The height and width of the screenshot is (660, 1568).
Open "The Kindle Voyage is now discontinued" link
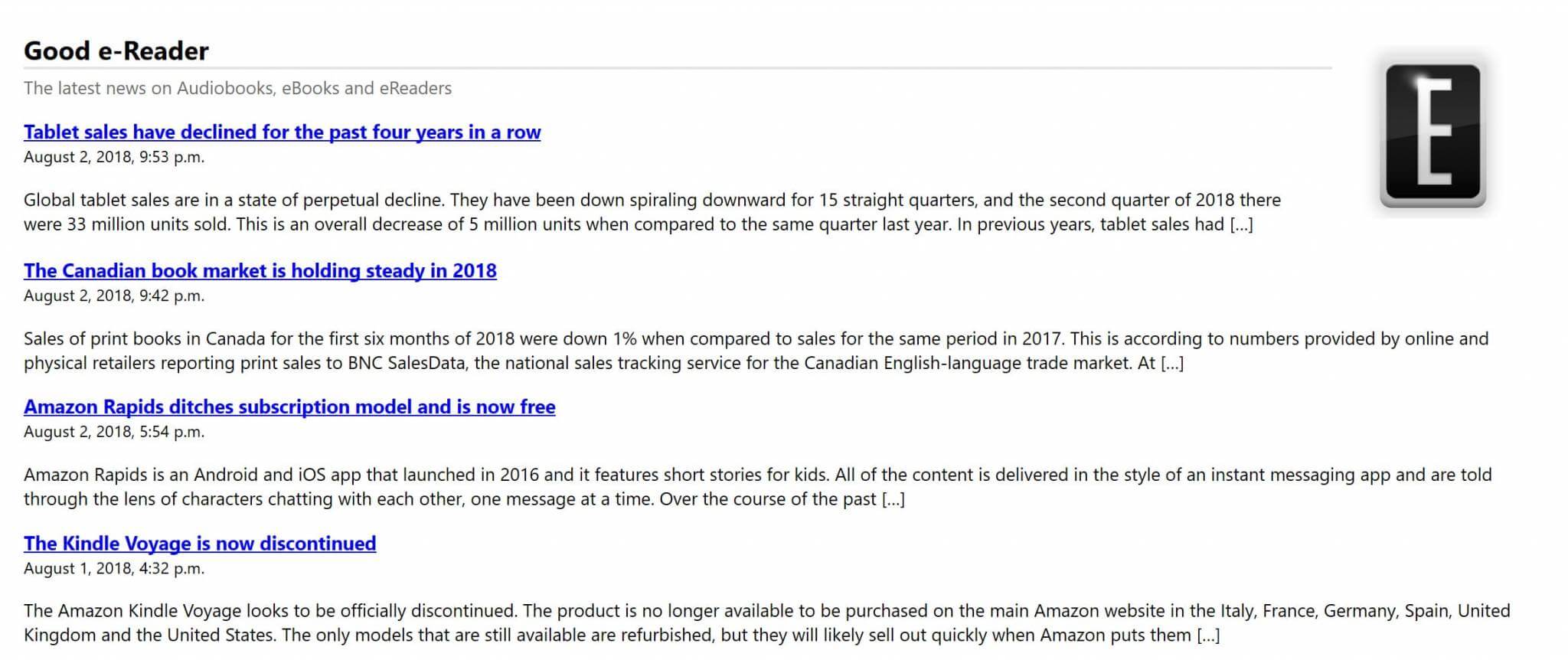click(200, 543)
